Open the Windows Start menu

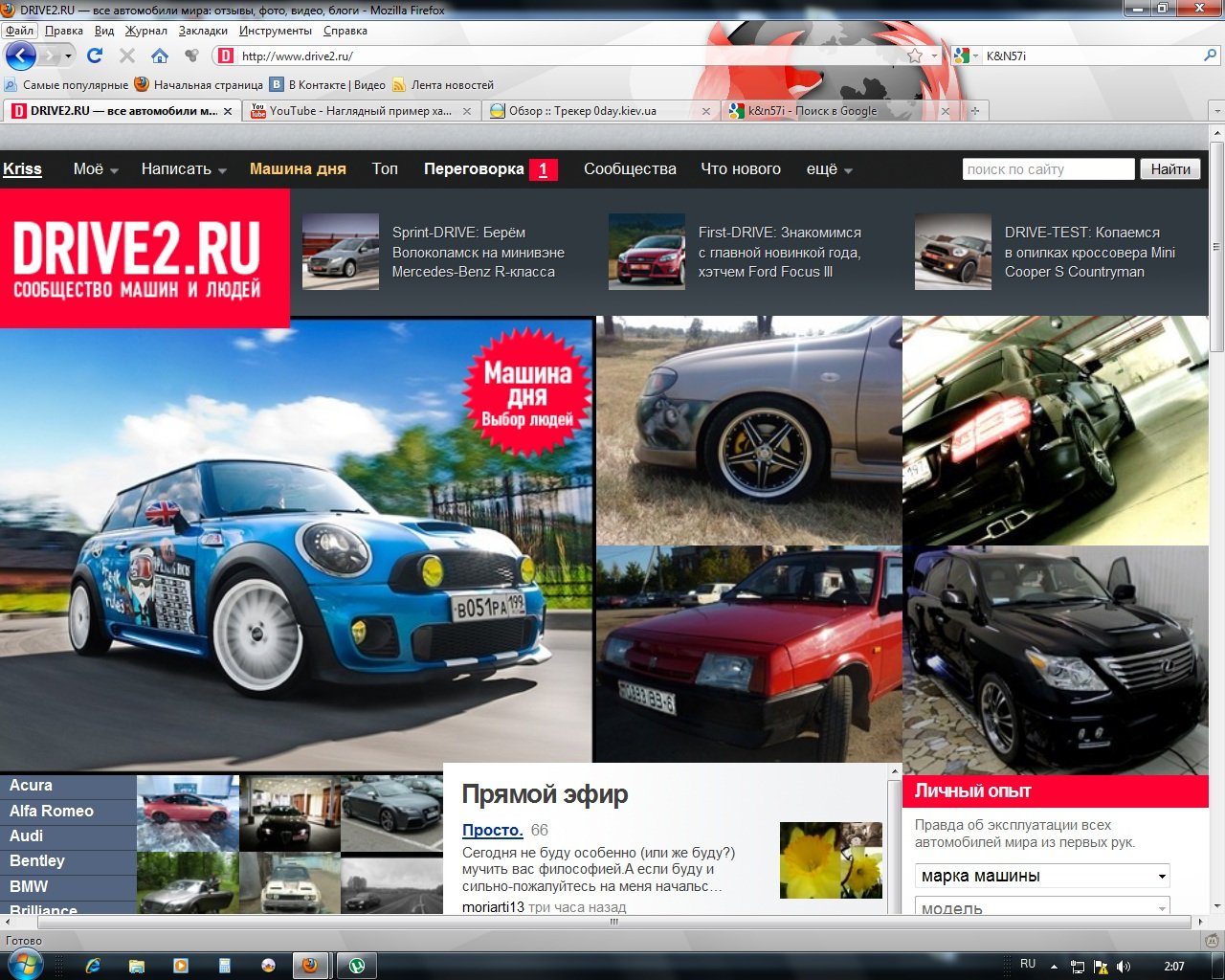(24, 965)
